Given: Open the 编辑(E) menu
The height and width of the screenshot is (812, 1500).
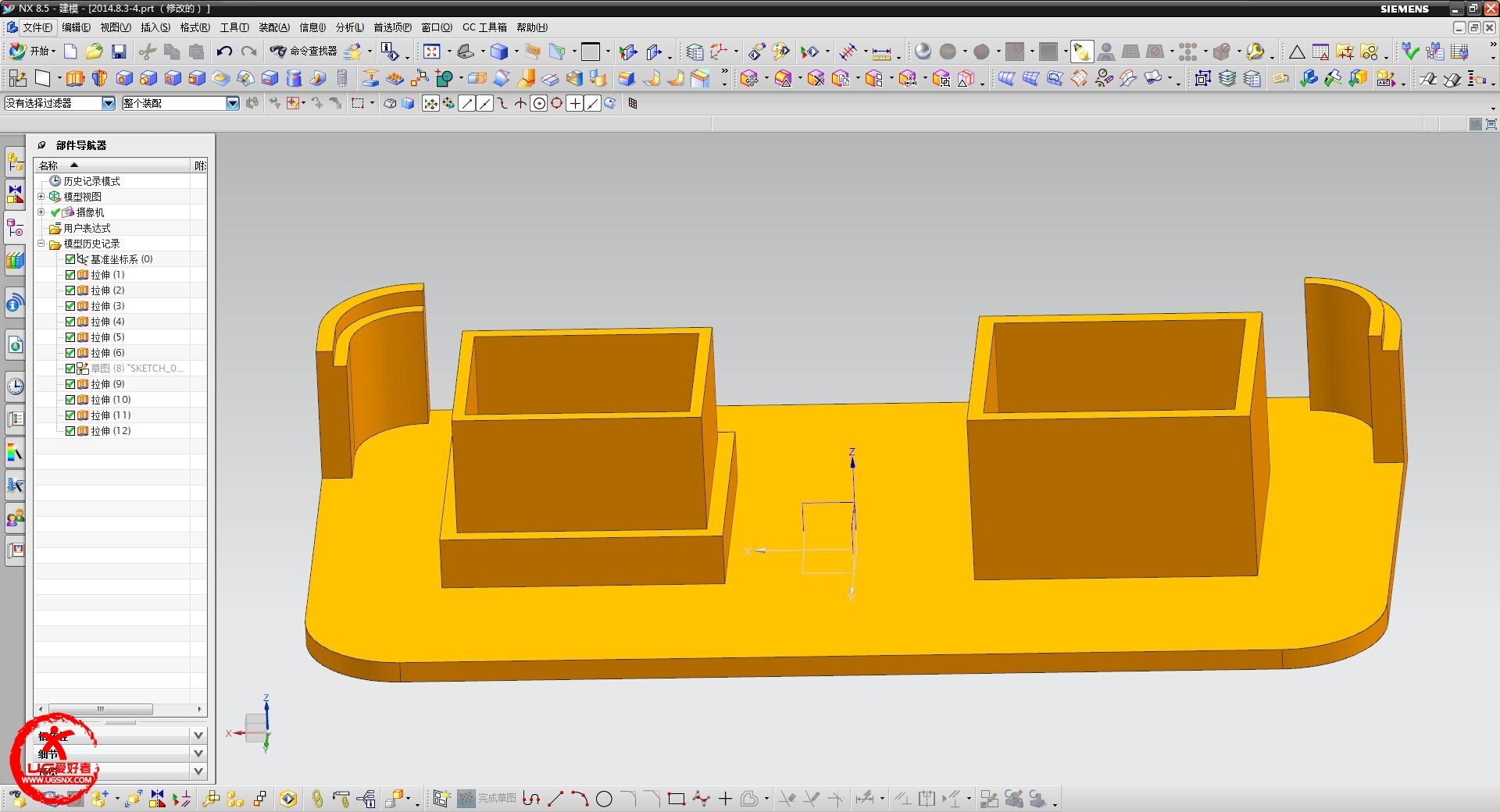Looking at the screenshot, I should point(76,27).
